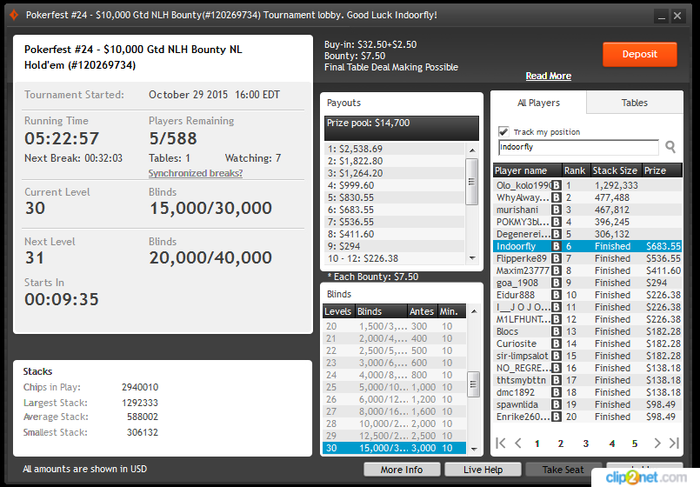Viewport: 700px width, 487px height.
Task: Click bounty B icon beside Curiosite
Action: click(x=556, y=344)
